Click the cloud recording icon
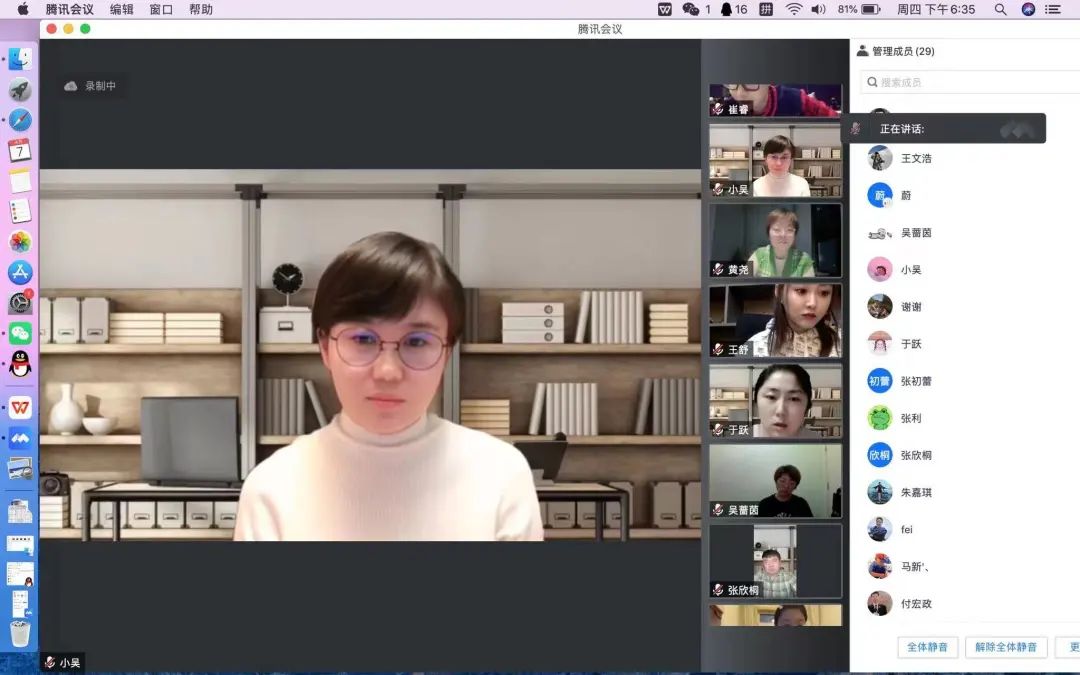 click(70, 86)
